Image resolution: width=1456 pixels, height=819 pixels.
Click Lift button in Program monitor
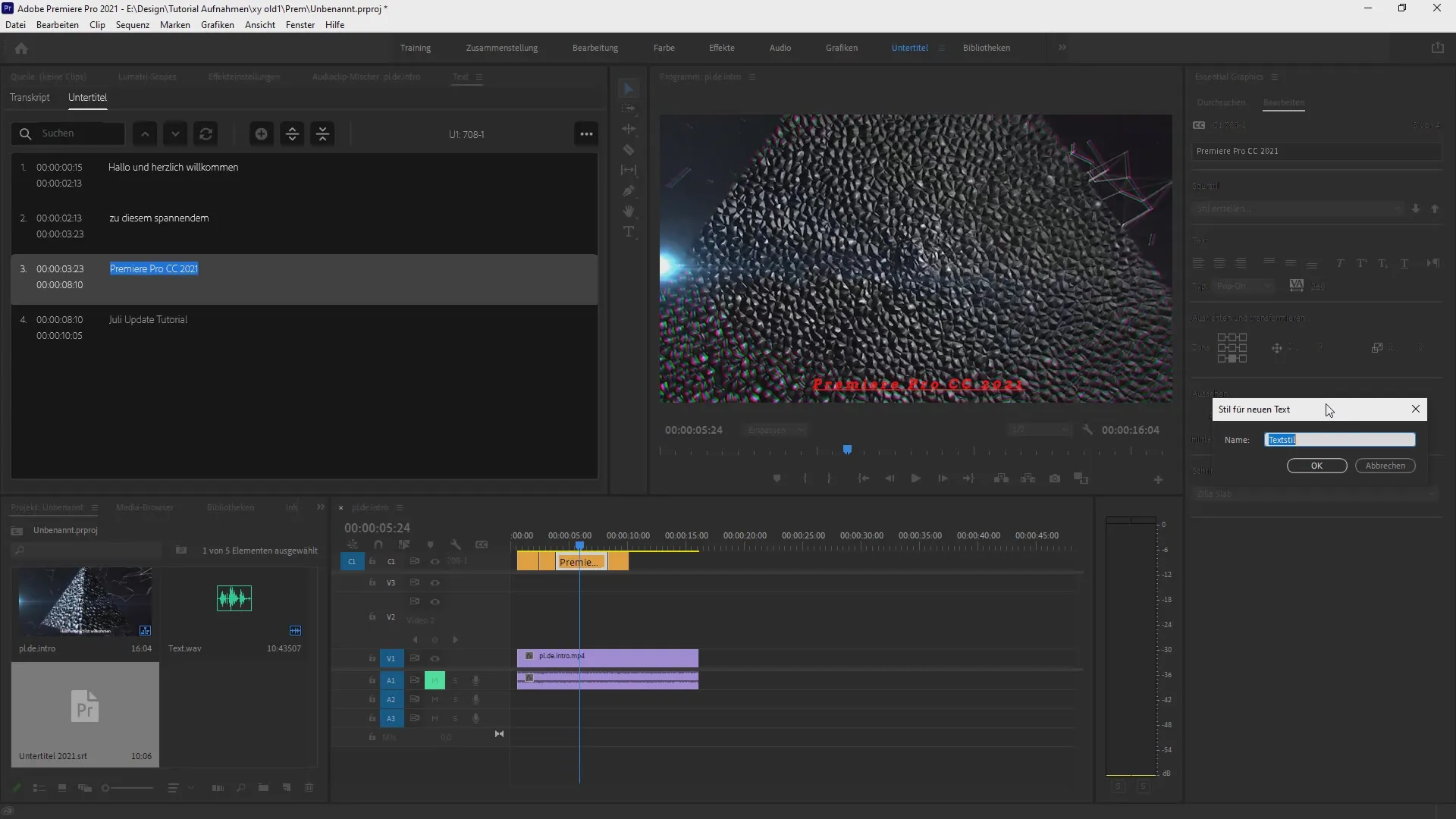point(1001,479)
